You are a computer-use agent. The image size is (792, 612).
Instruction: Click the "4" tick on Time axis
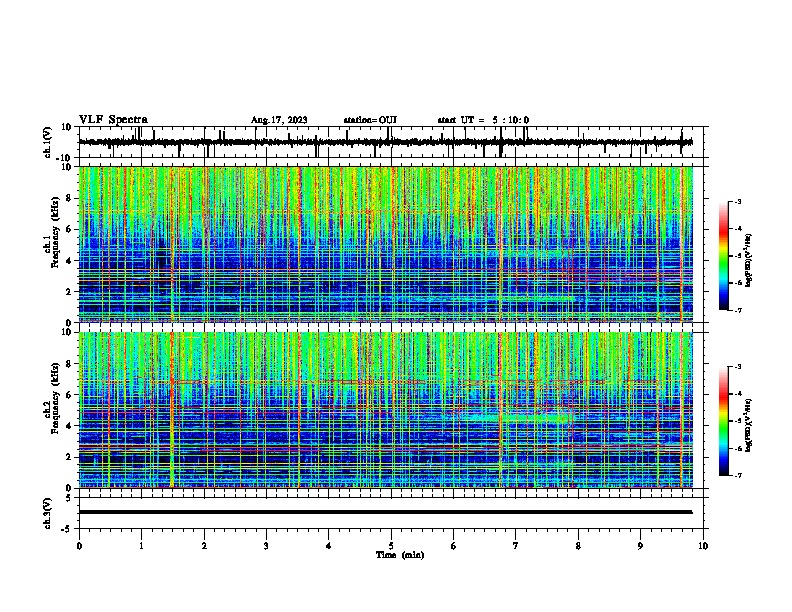(329, 546)
